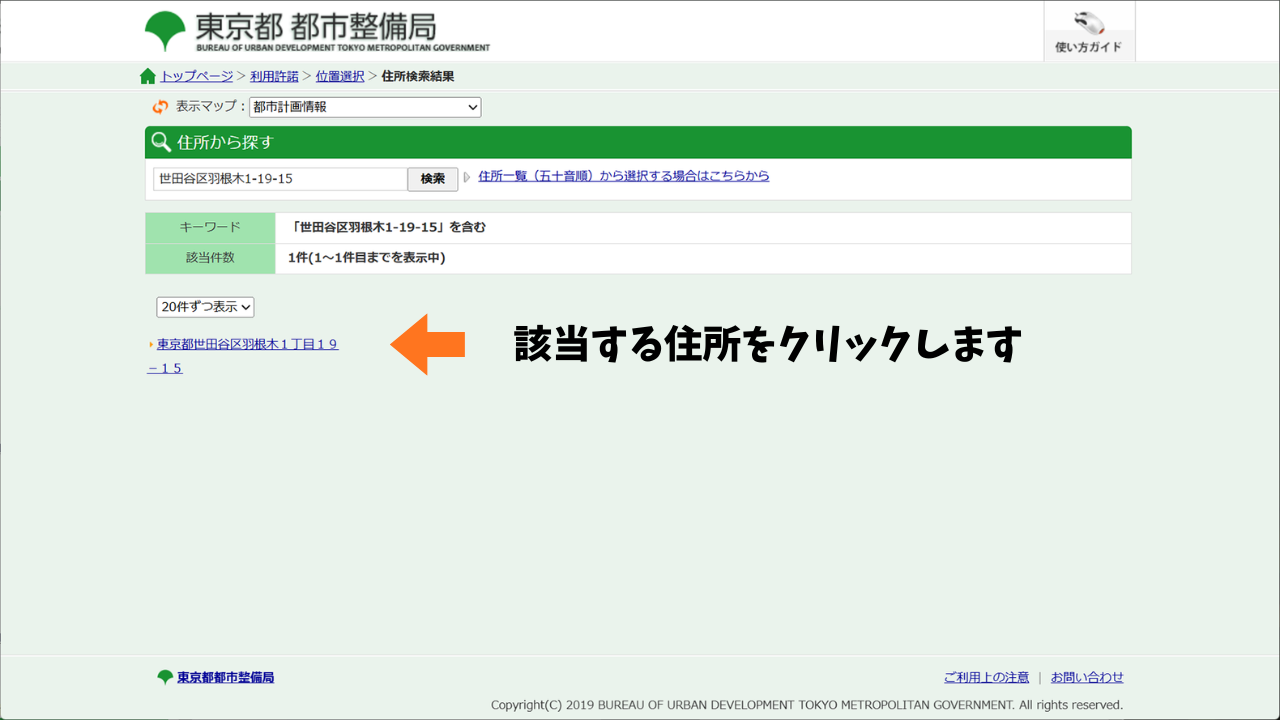The width and height of the screenshot is (1280, 720).
Task: Click the magnifier icon on the 住所から探す bar
Action: (x=161, y=142)
